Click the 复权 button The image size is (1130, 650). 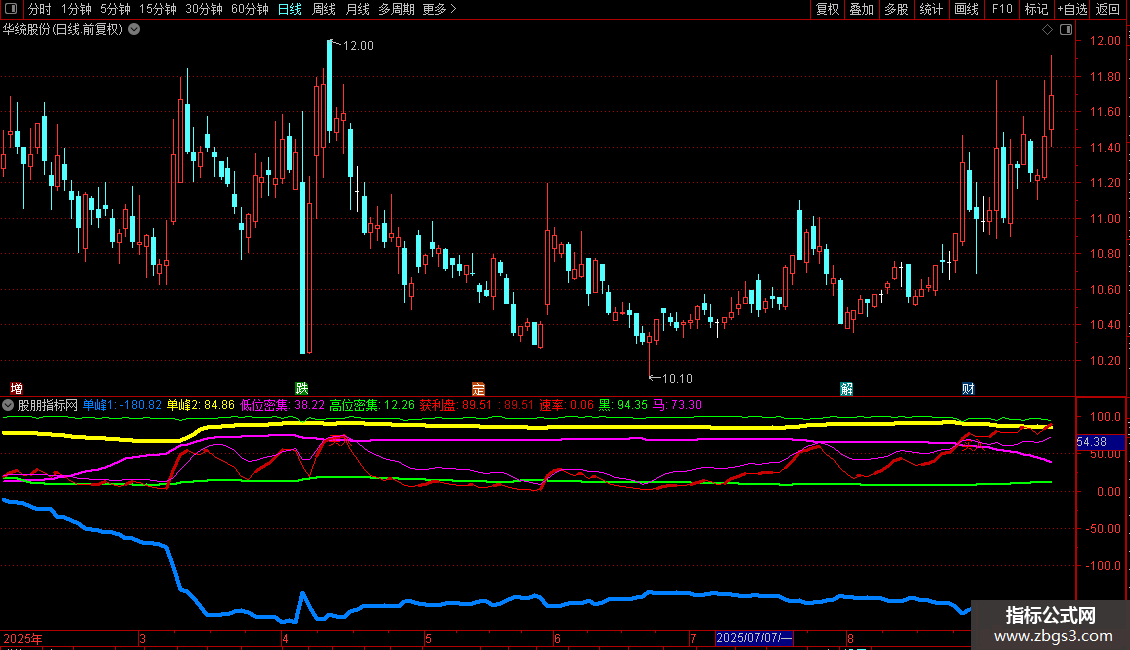[x=827, y=9]
